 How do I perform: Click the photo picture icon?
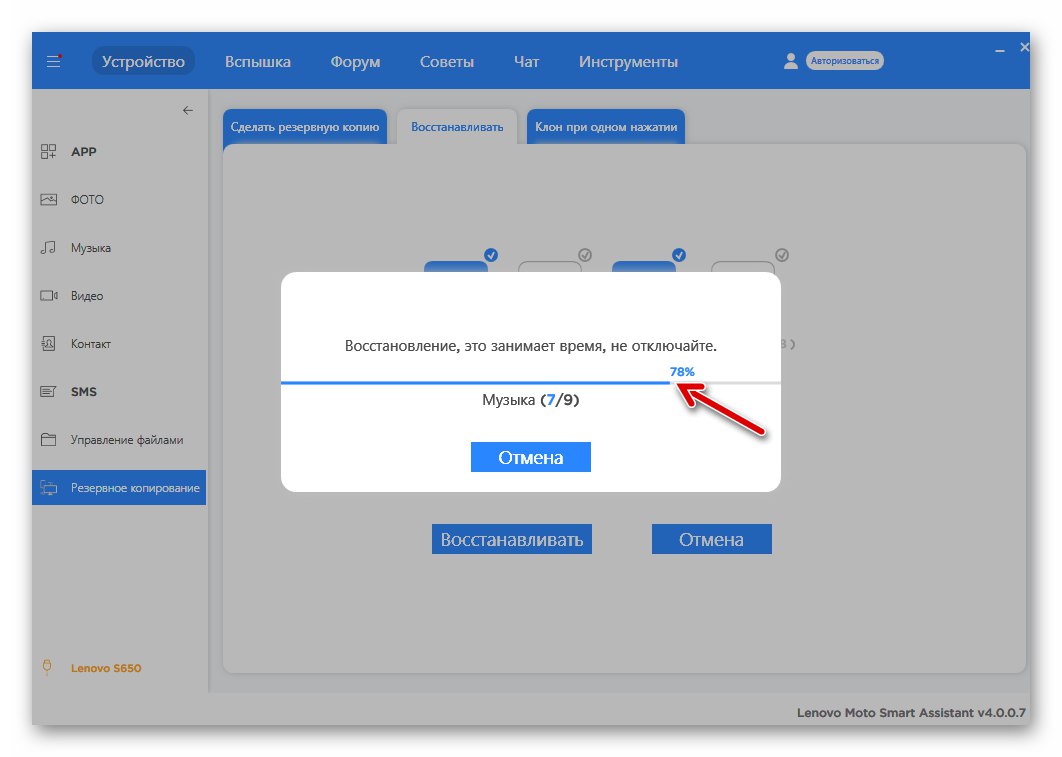tap(48, 200)
